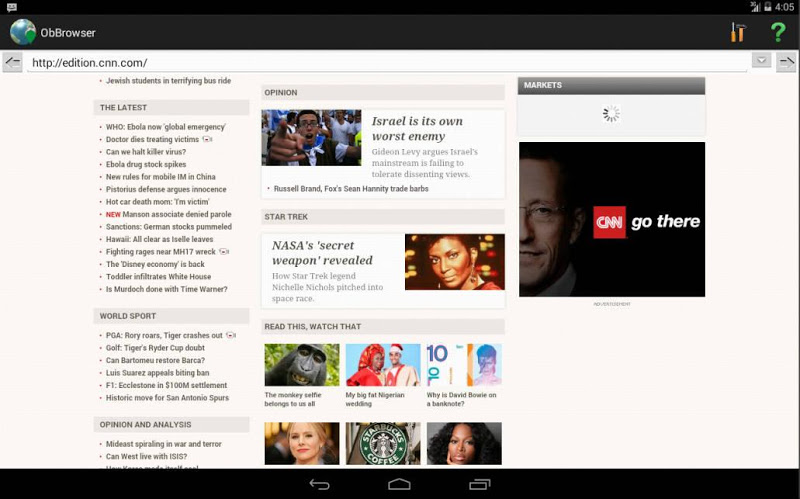
Task: Open 'Doctor dies treating victims' story
Action: [153, 139]
